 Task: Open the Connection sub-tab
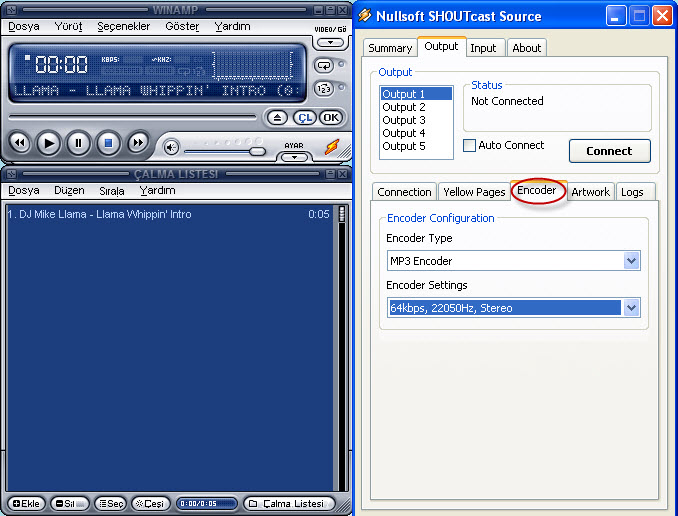[x=404, y=192]
